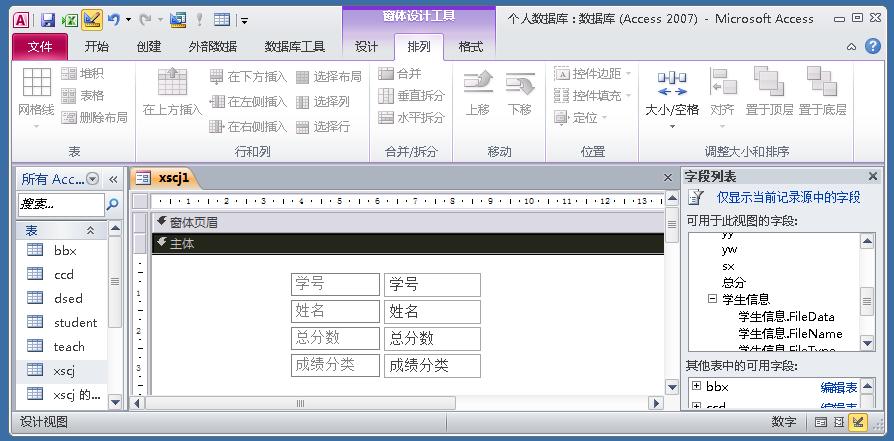Viewport: 894px width, 441px height.
Task: Open the 文件 menu tab
Action: 40,47
